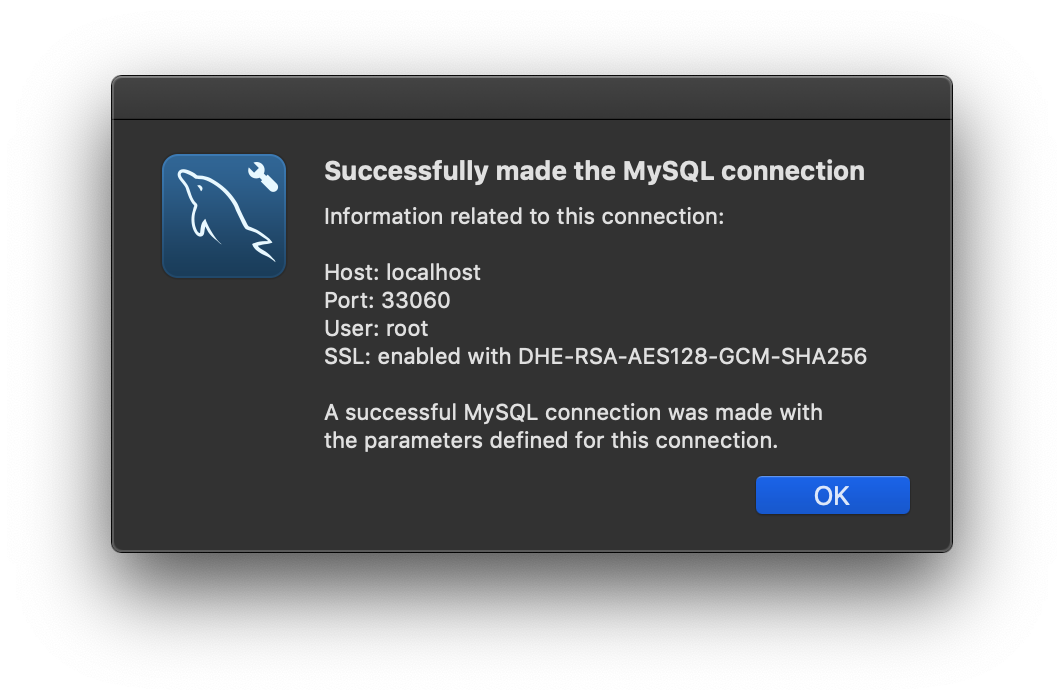Click the "SSL:" label
Image resolution: width=1064 pixels, height=700 pixels.
point(348,356)
